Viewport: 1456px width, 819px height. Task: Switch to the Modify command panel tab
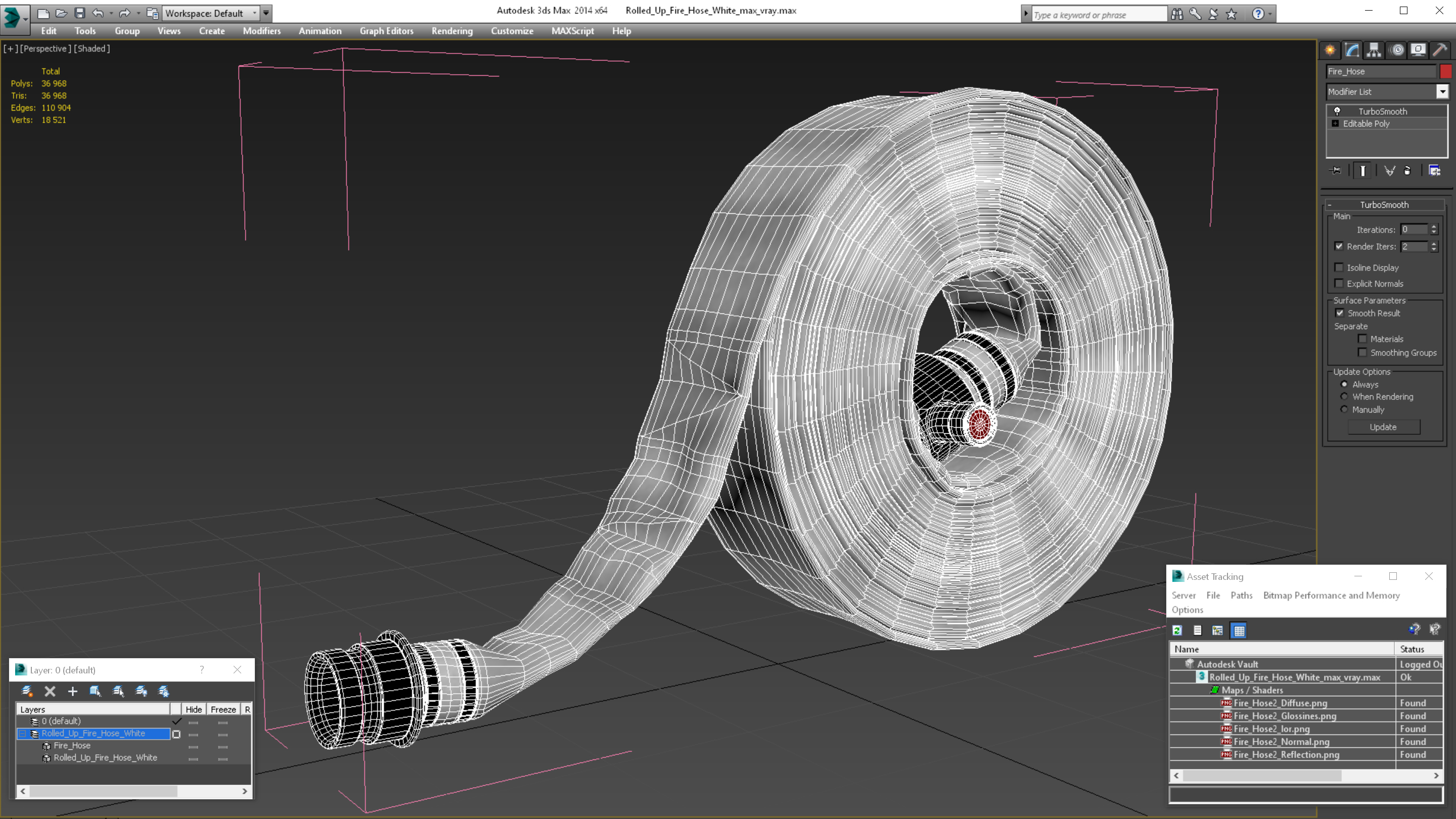(x=1352, y=50)
